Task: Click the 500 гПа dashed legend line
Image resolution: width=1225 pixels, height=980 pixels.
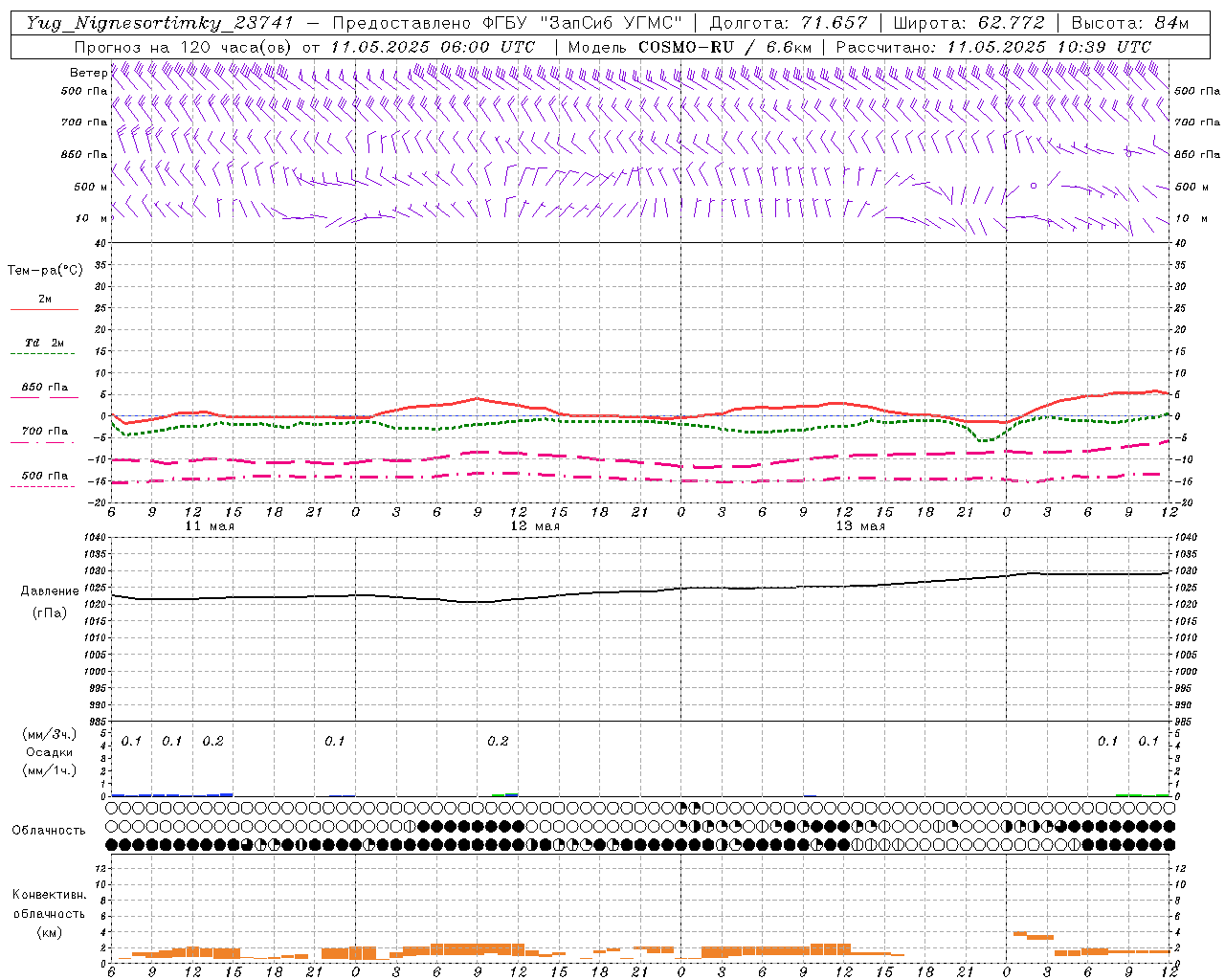Action: [44, 486]
